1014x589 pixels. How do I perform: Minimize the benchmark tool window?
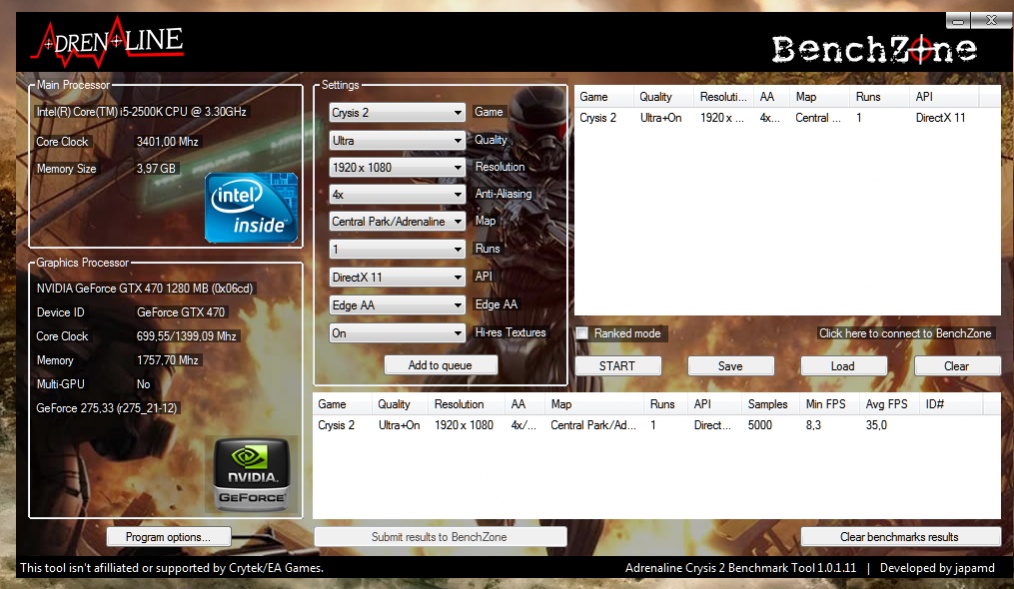point(958,21)
